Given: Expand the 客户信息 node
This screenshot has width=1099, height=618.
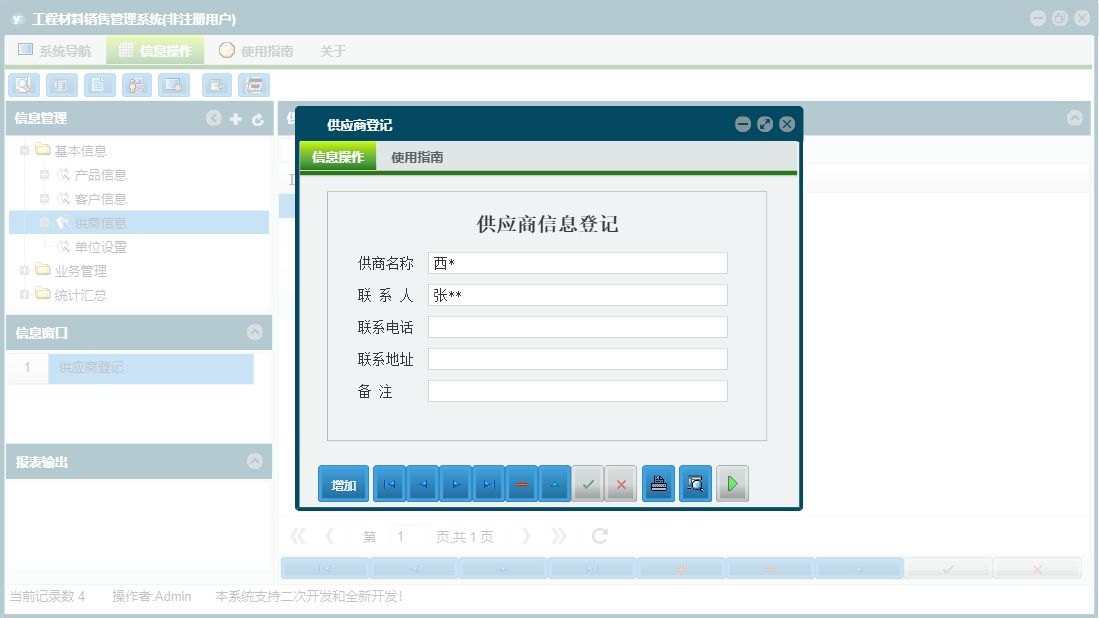Looking at the screenshot, I should (44, 199).
